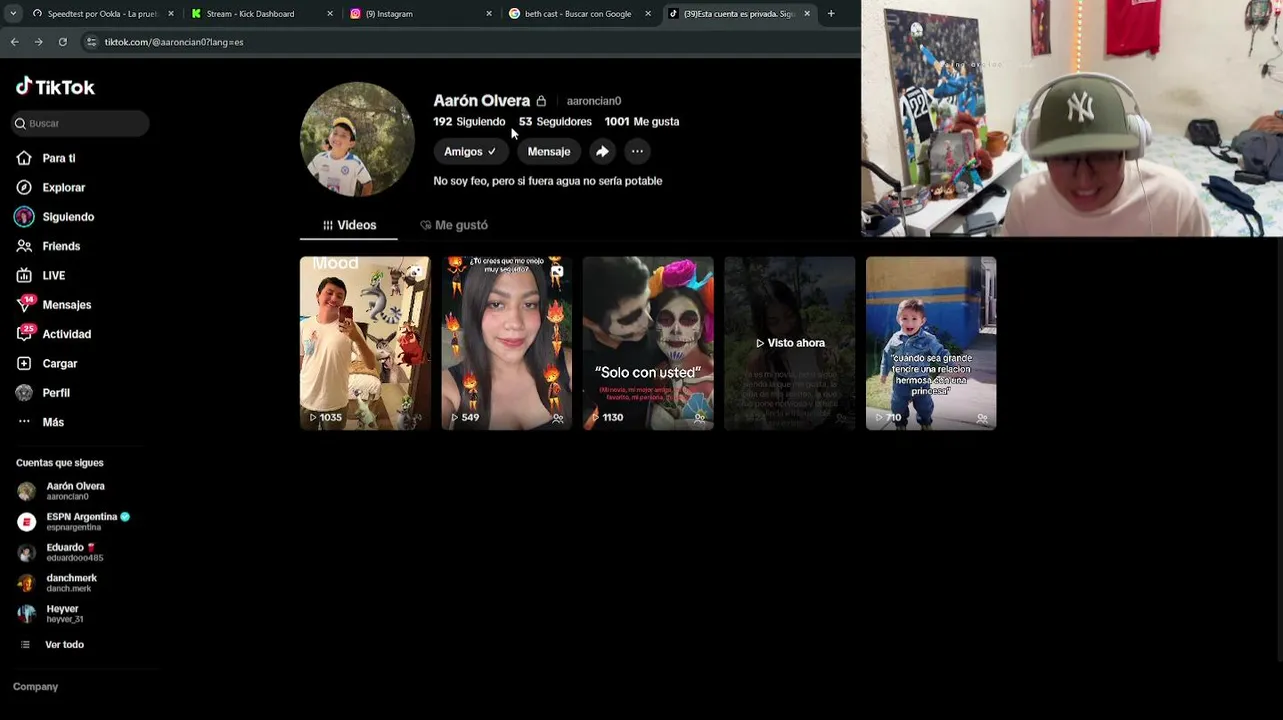Send a message with Mensaje button
Viewport: 1283px width, 720px height.
point(549,151)
